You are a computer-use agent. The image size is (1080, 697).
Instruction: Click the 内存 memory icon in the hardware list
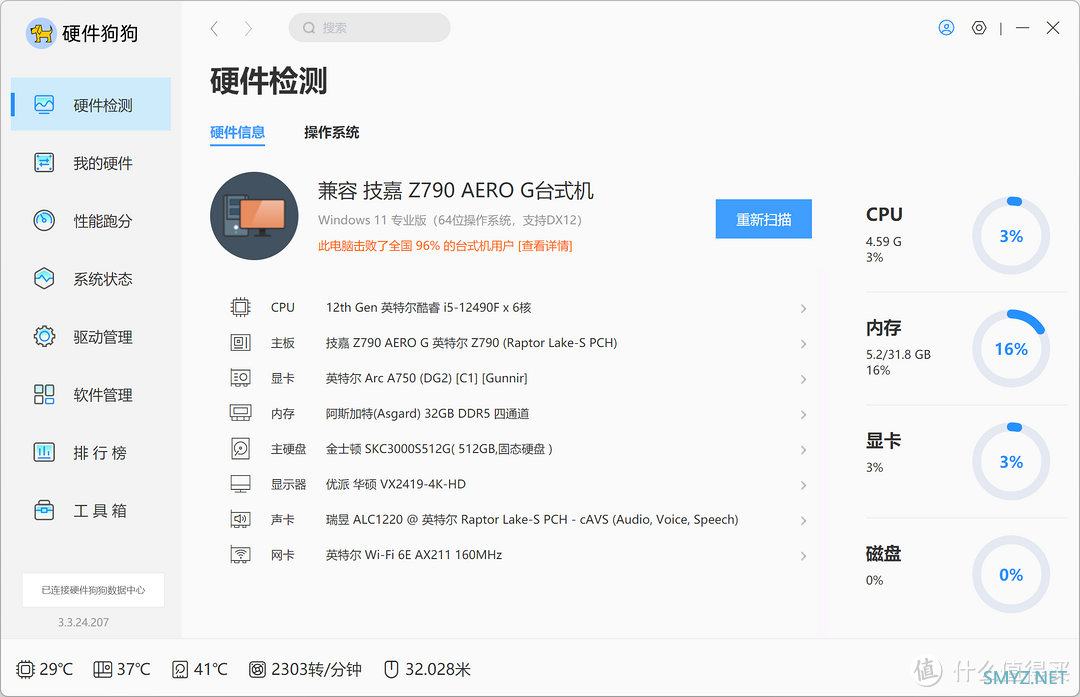coord(240,413)
